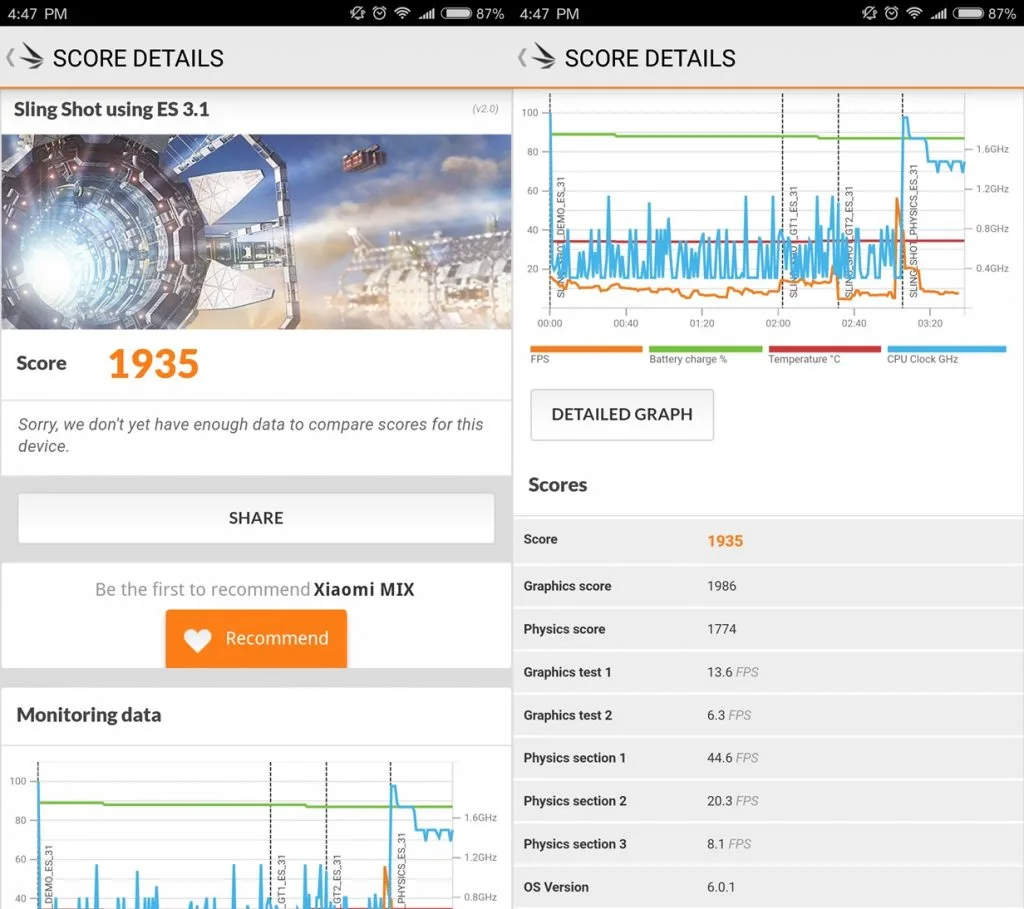Image resolution: width=1024 pixels, height=909 pixels.
Task: Tap the mute icon in left status bar
Action: click(357, 13)
